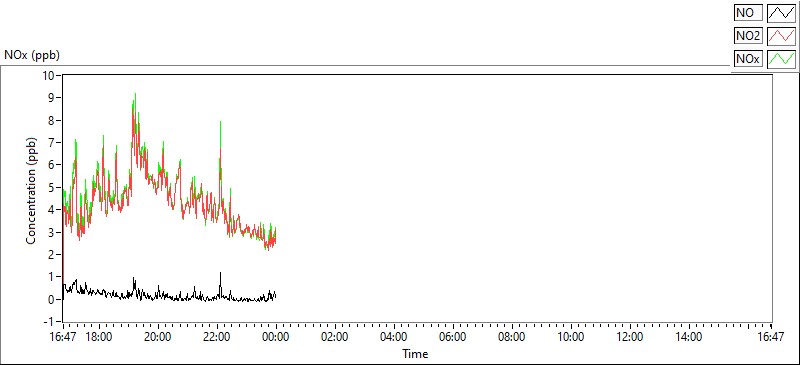This screenshot has height=365, width=800.
Task: Click the 12:00 time axis tick label
Action: 630,337
